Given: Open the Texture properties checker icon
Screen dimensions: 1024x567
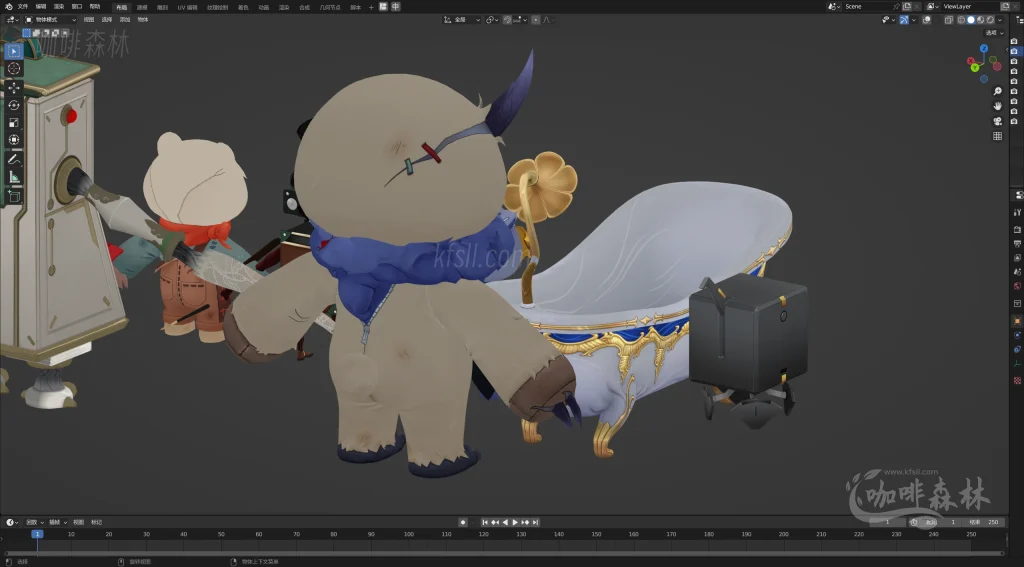Looking at the screenshot, I should point(1017,380).
